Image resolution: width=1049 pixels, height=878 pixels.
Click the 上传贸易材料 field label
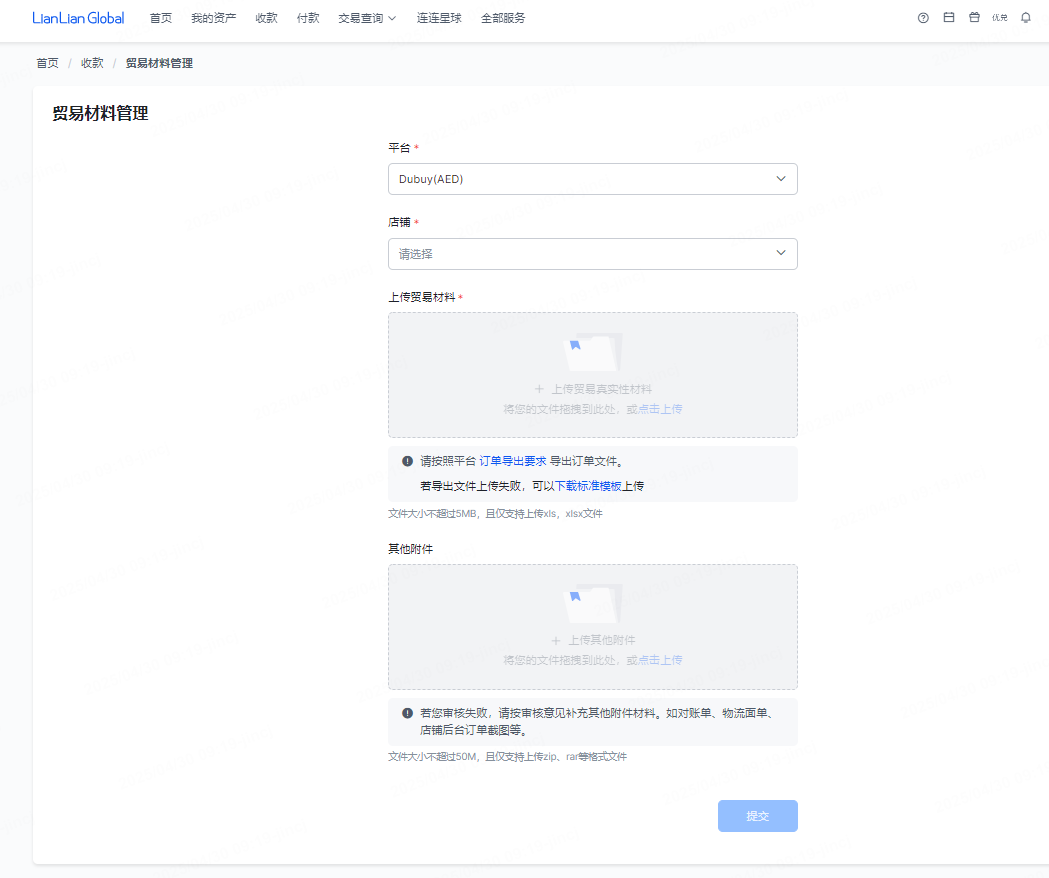pyautogui.click(x=421, y=297)
